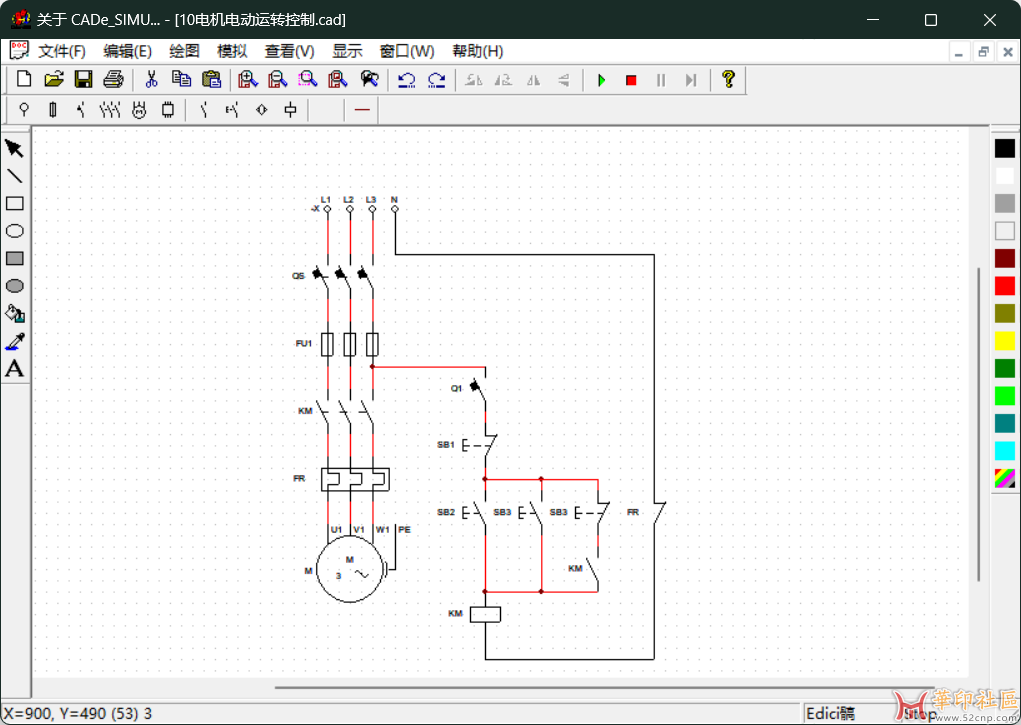Screen dimensions: 1021x725
Task: Create a new document with the blank page icon
Action: 24,79
